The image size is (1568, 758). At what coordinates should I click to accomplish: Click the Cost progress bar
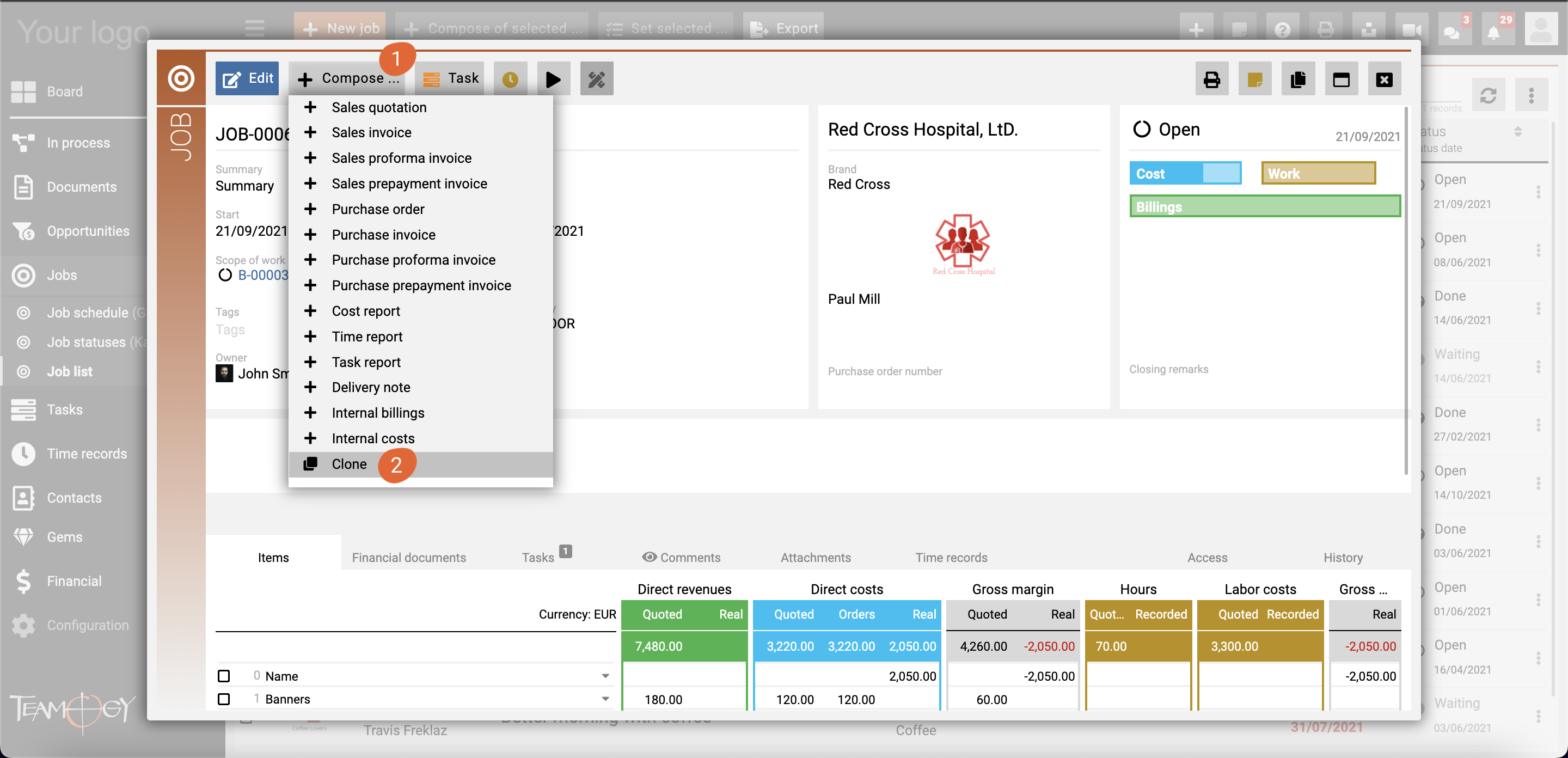pos(1185,173)
